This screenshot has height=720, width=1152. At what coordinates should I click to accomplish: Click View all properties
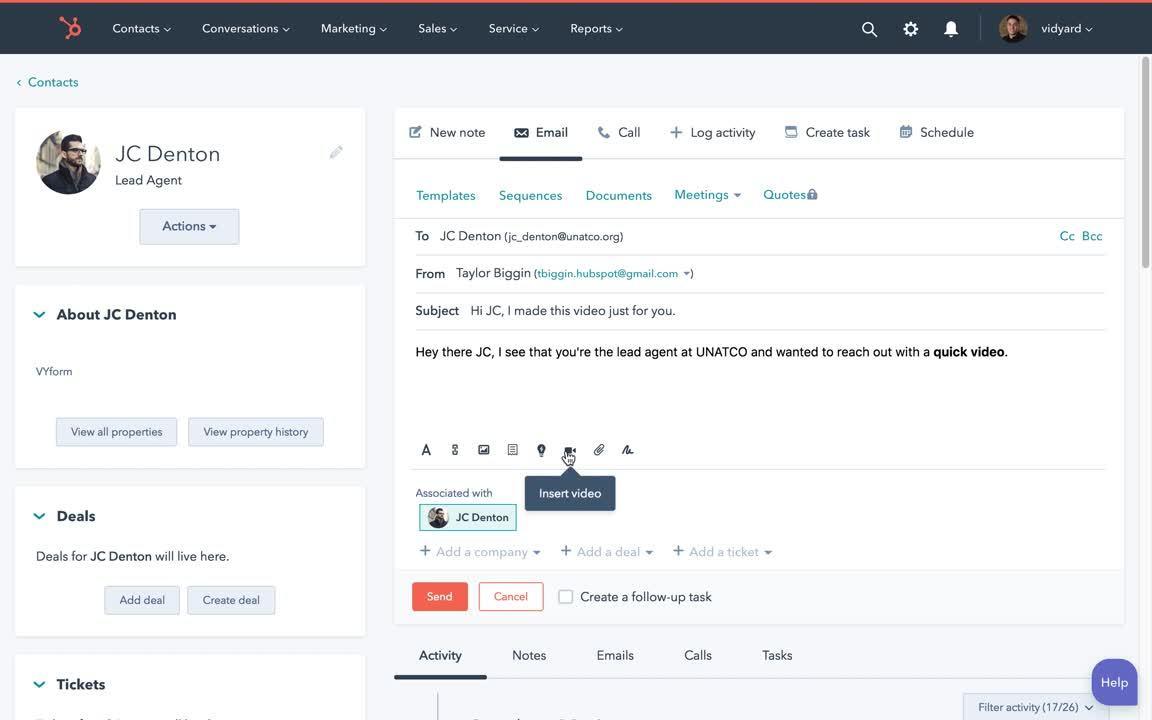(x=116, y=432)
